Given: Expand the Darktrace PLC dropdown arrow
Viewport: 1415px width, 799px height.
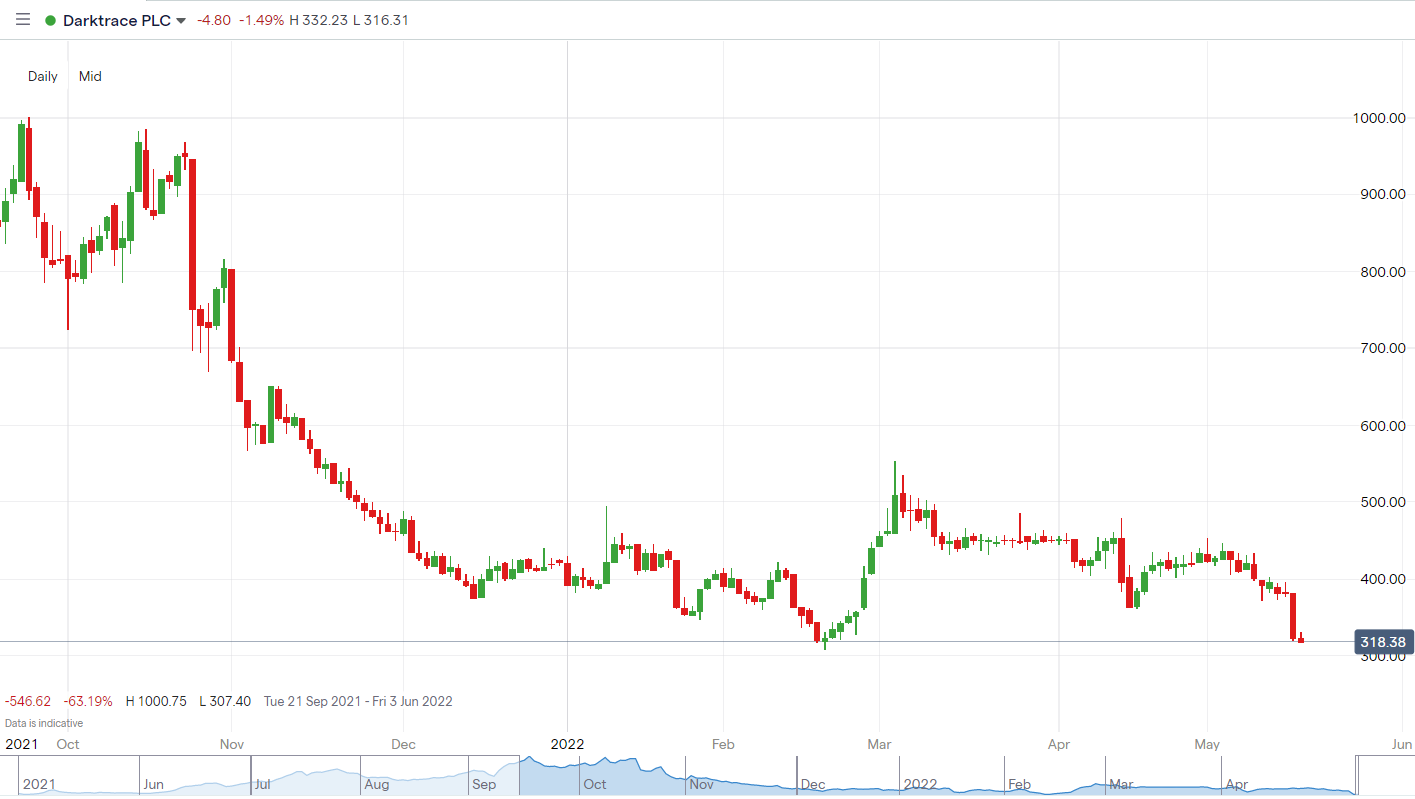Looking at the screenshot, I should (x=181, y=21).
